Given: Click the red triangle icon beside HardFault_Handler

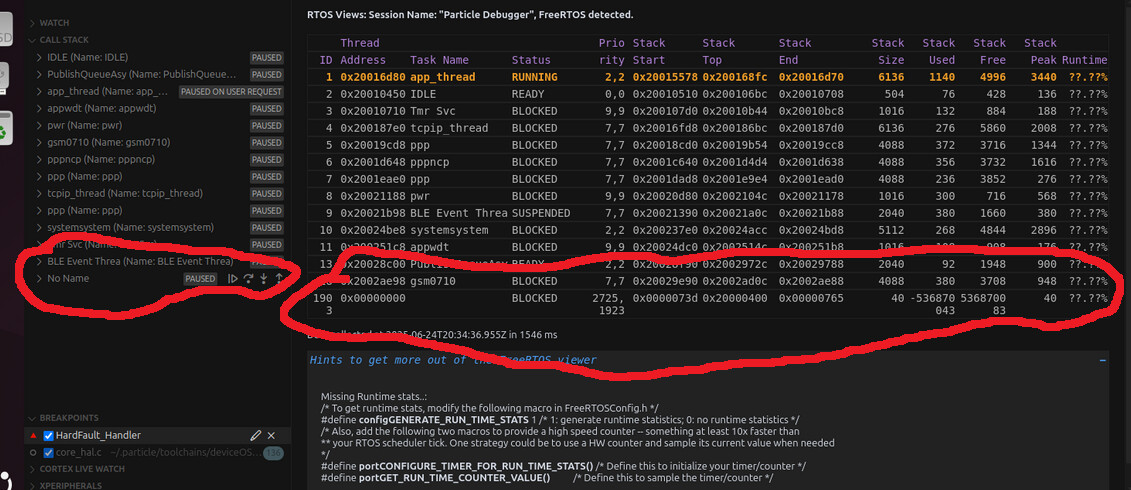Looking at the screenshot, I should coord(33,435).
